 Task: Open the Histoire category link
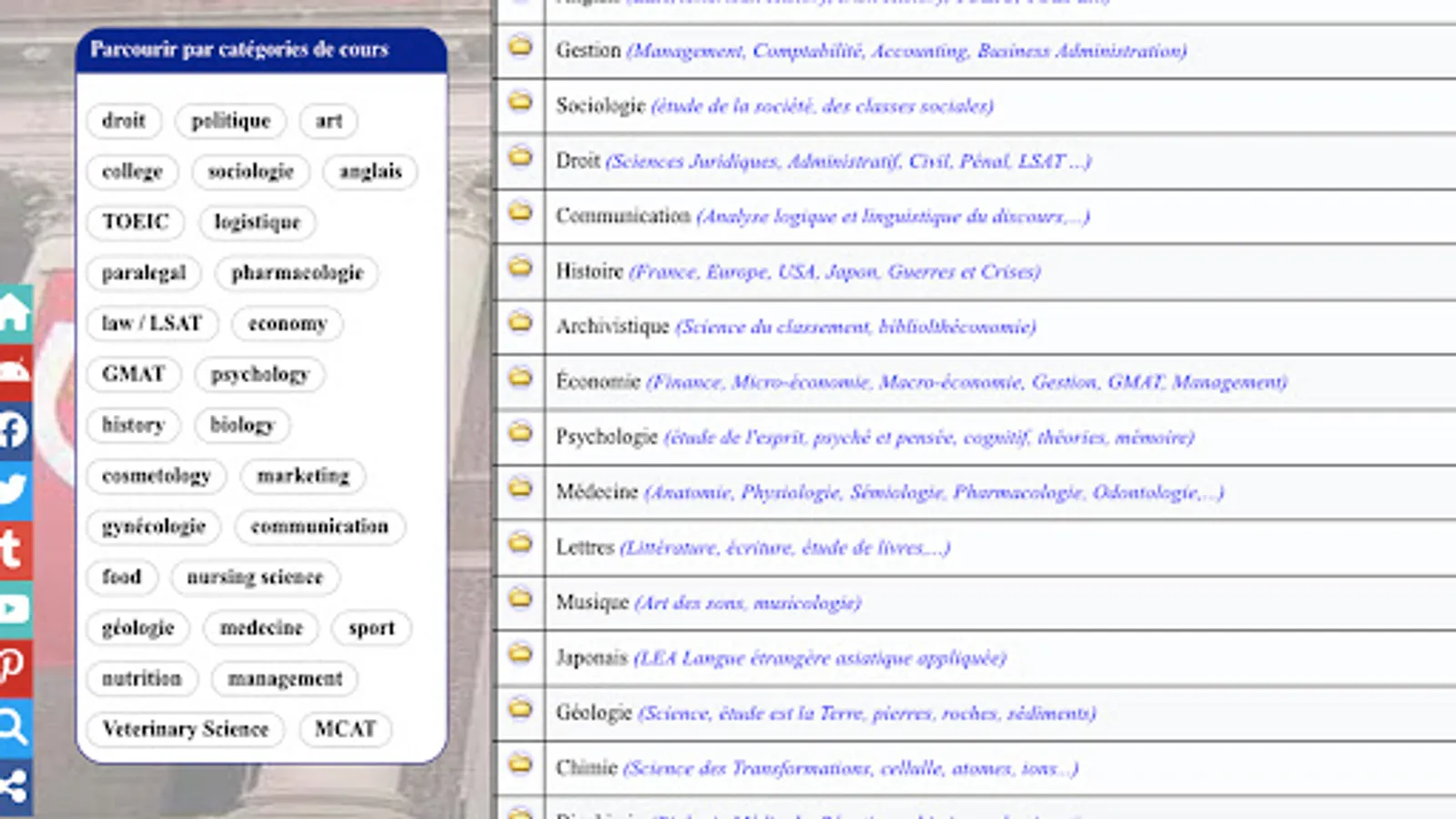point(590,271)
